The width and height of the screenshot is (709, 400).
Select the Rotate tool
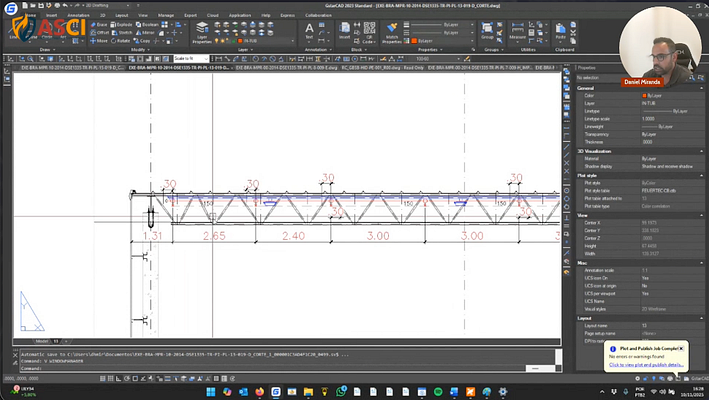[x=120, y=41]
